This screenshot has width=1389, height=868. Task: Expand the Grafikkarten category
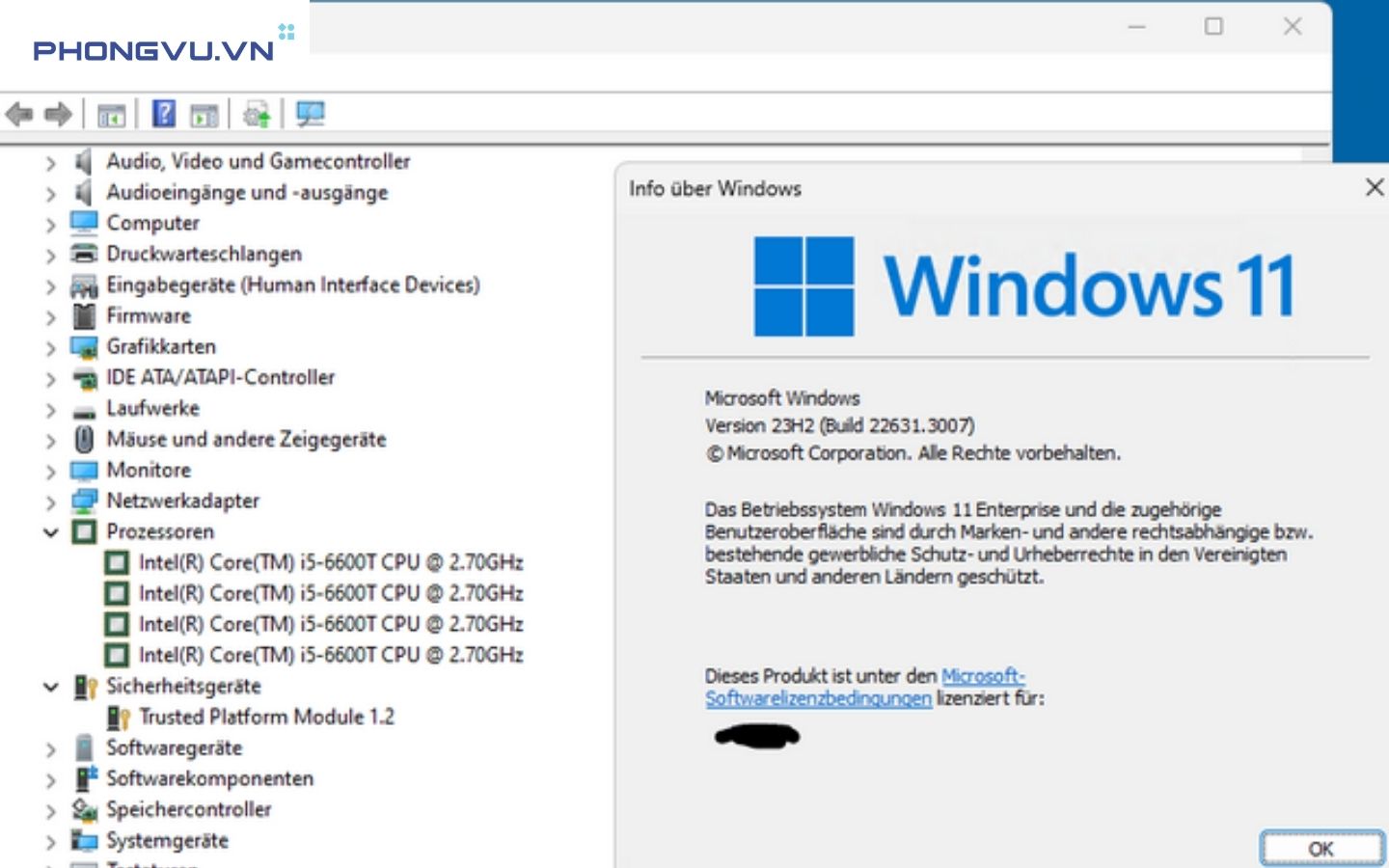[50, 346]
